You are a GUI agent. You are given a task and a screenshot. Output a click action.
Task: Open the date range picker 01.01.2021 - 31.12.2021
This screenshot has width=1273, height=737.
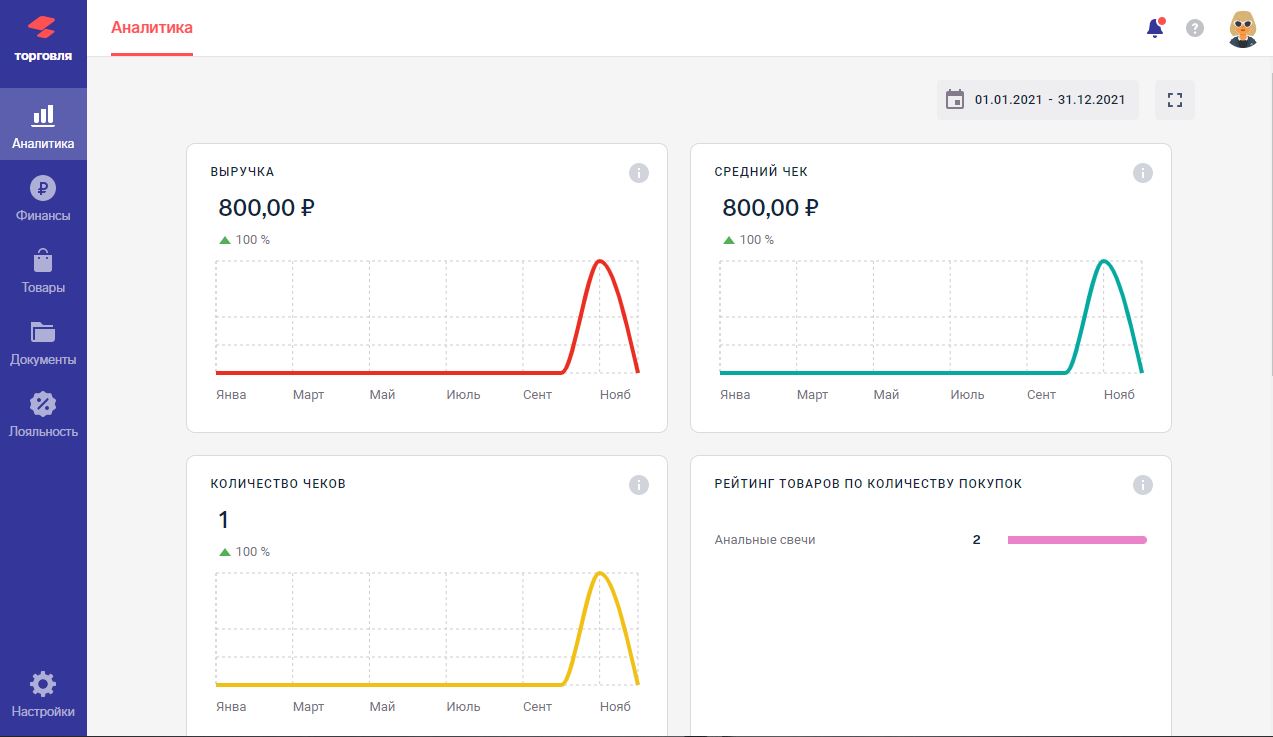click(1038, 100)
